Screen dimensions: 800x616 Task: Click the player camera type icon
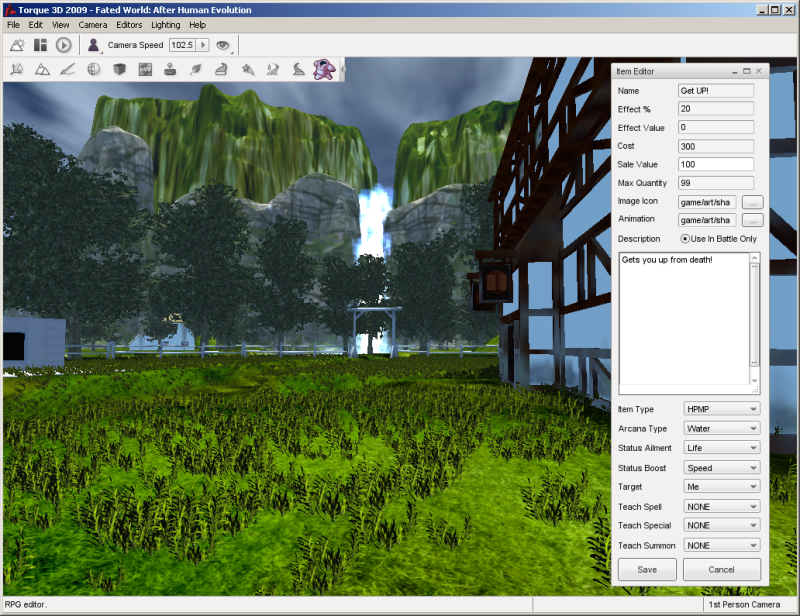94,45
